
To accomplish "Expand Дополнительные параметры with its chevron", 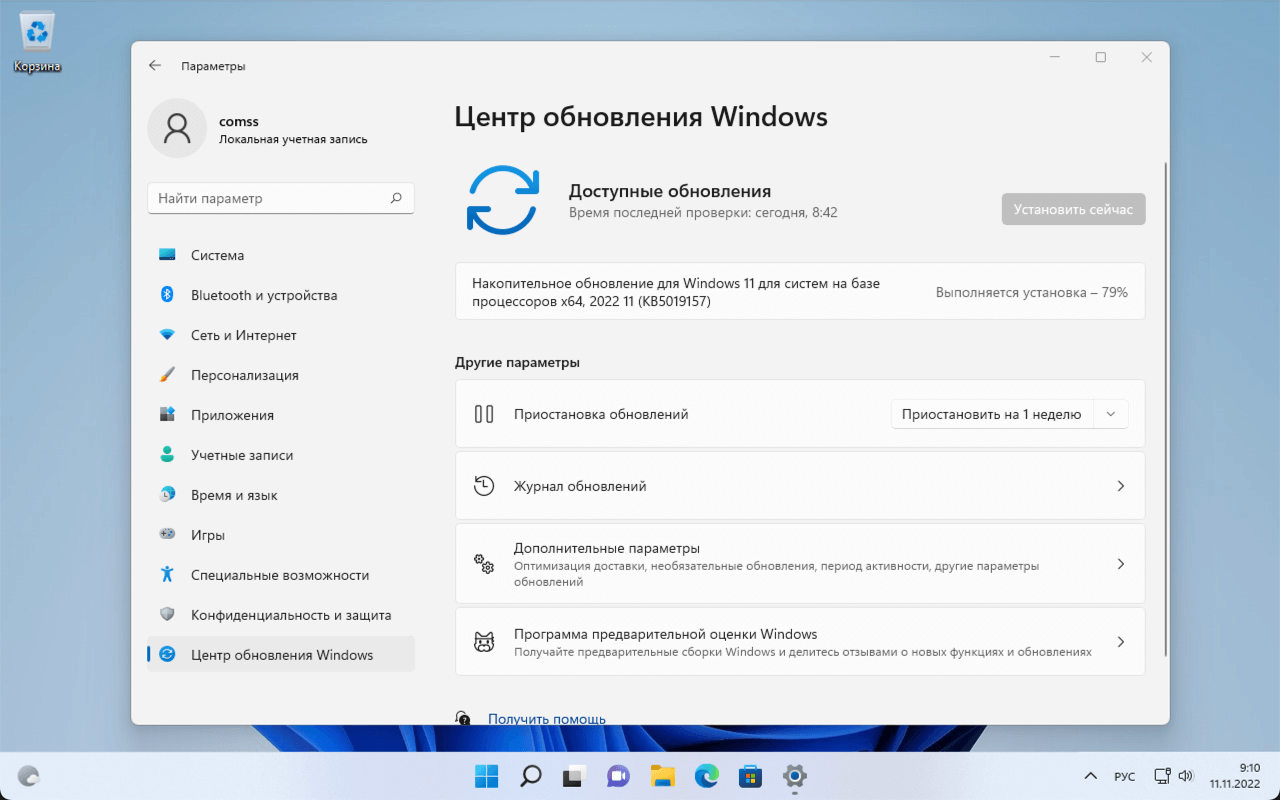I will pyautogui.click(x=1120, y=563).
